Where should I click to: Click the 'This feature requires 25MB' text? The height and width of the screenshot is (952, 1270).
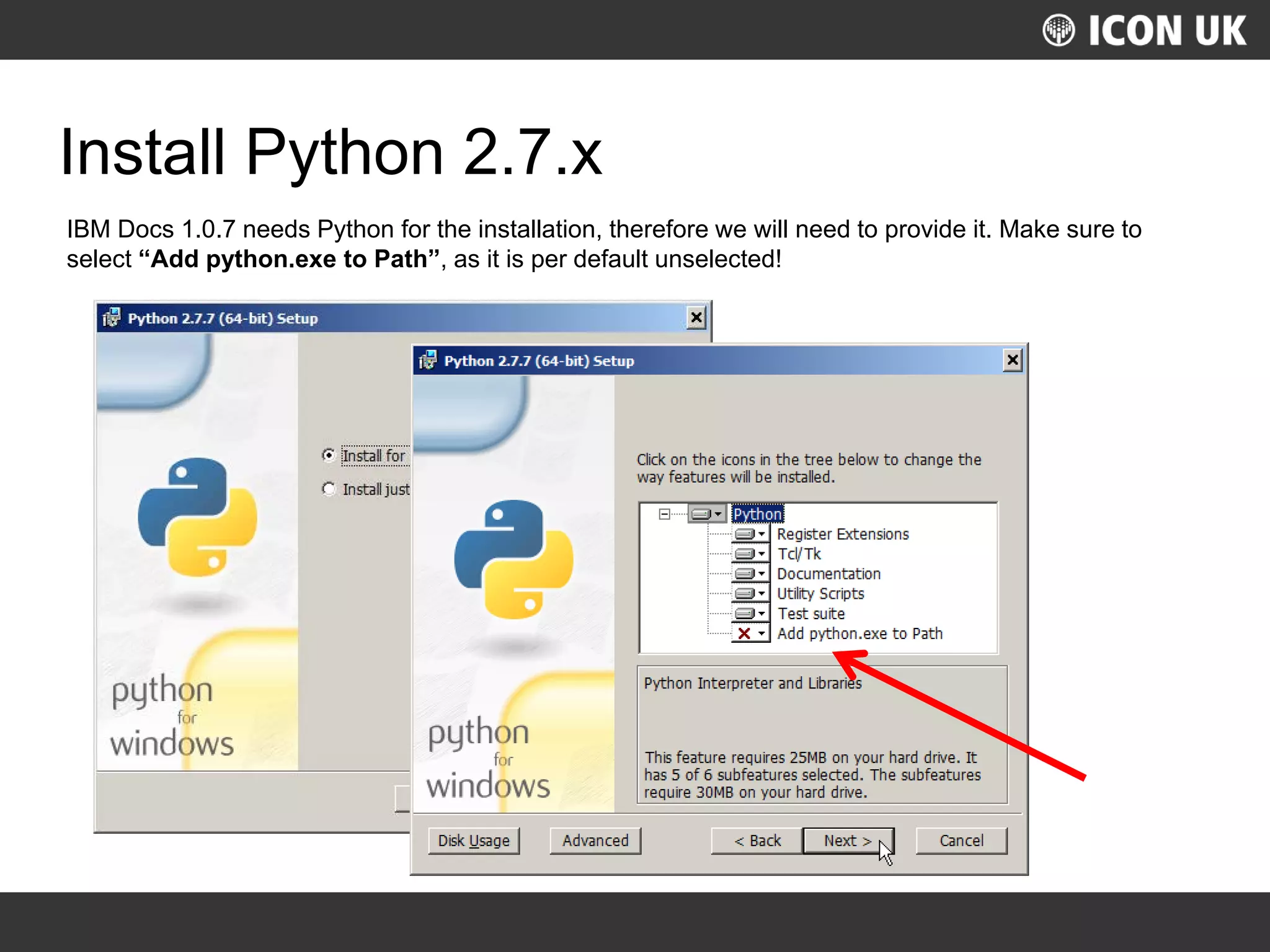[812, 775]
